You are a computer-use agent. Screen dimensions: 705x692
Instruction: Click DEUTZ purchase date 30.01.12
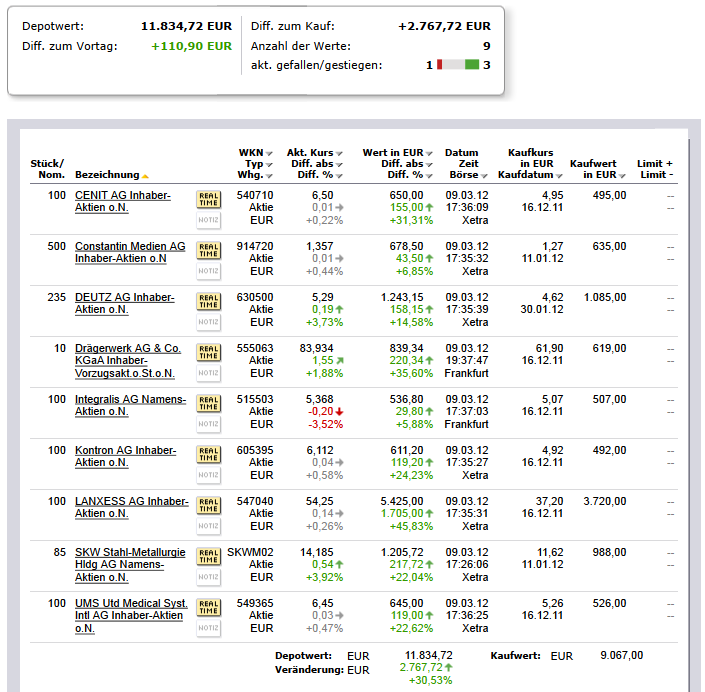542,310
